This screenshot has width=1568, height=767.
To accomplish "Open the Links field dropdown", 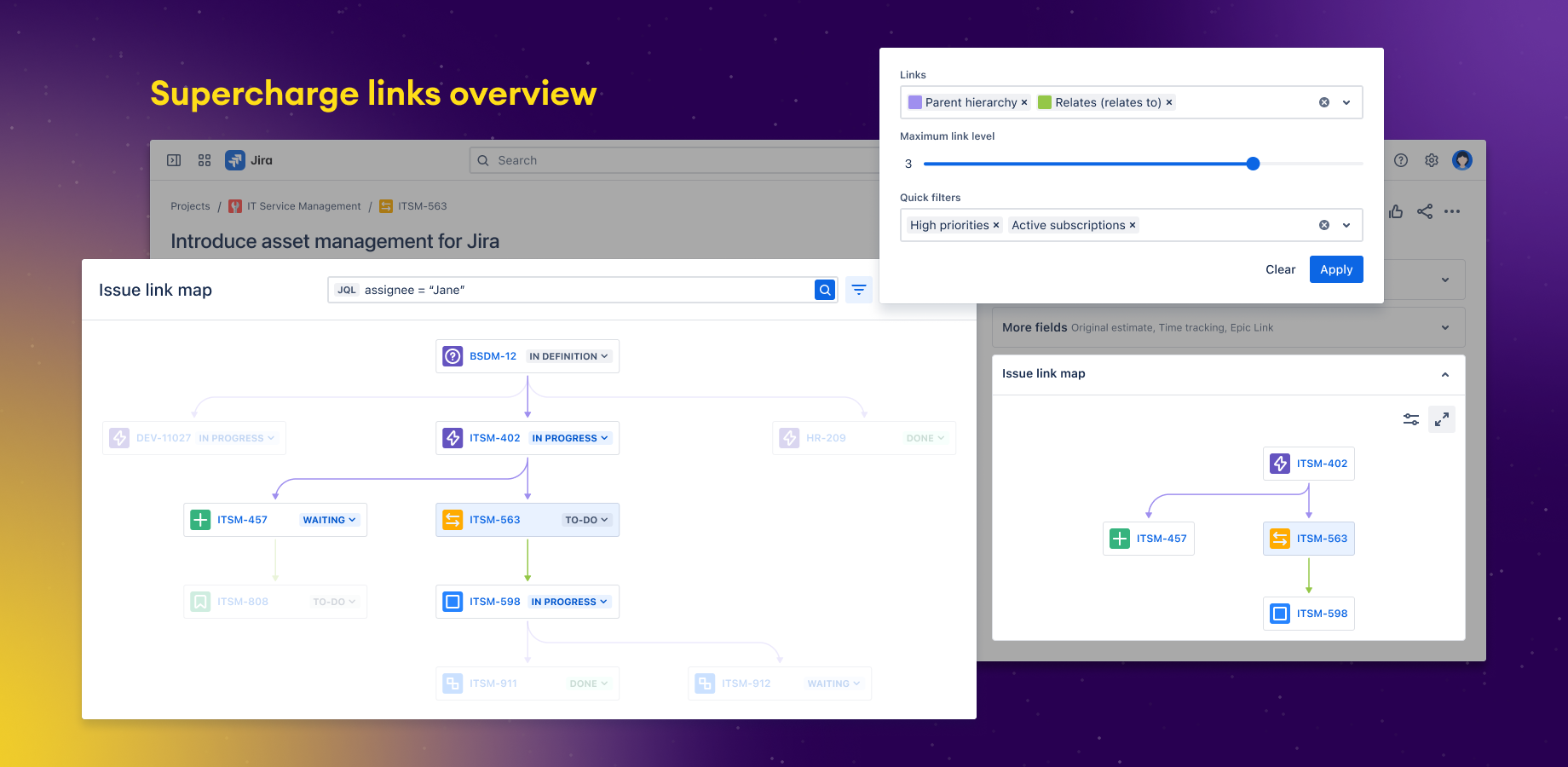I will 1346,102.
